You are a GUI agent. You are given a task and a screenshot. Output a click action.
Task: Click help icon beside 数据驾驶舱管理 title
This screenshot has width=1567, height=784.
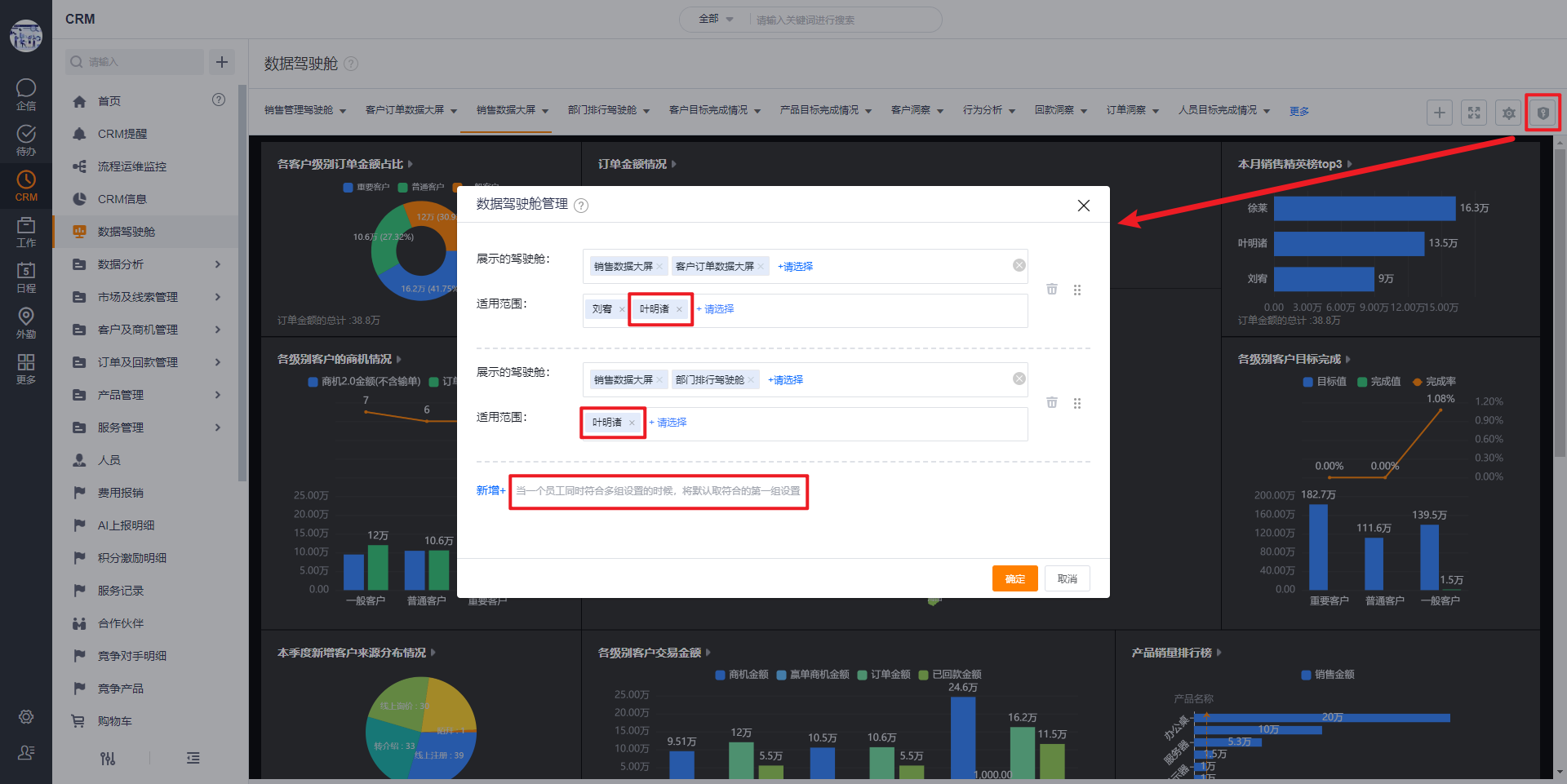581,206
